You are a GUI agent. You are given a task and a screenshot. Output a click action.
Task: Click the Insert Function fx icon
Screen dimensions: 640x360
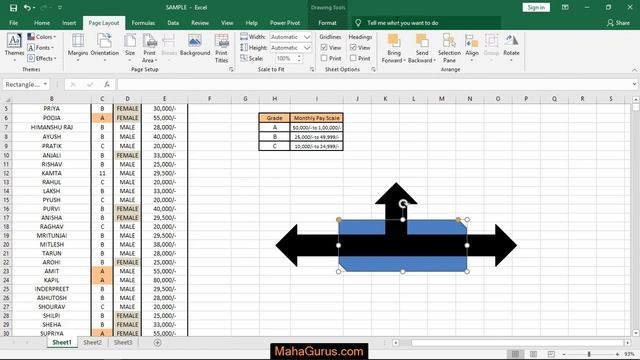click(x=107, y=84)
